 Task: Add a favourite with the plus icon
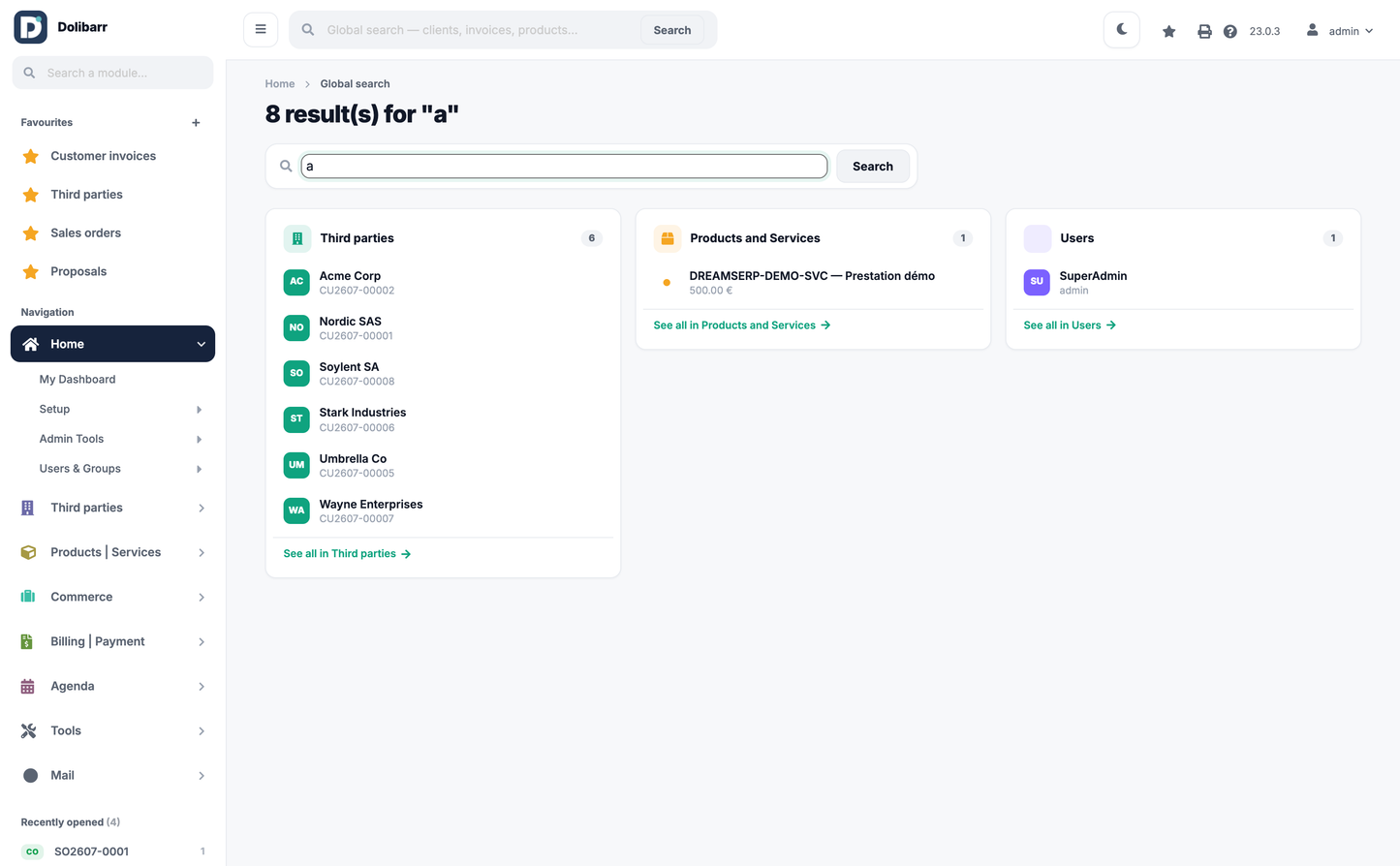point(196,123)
